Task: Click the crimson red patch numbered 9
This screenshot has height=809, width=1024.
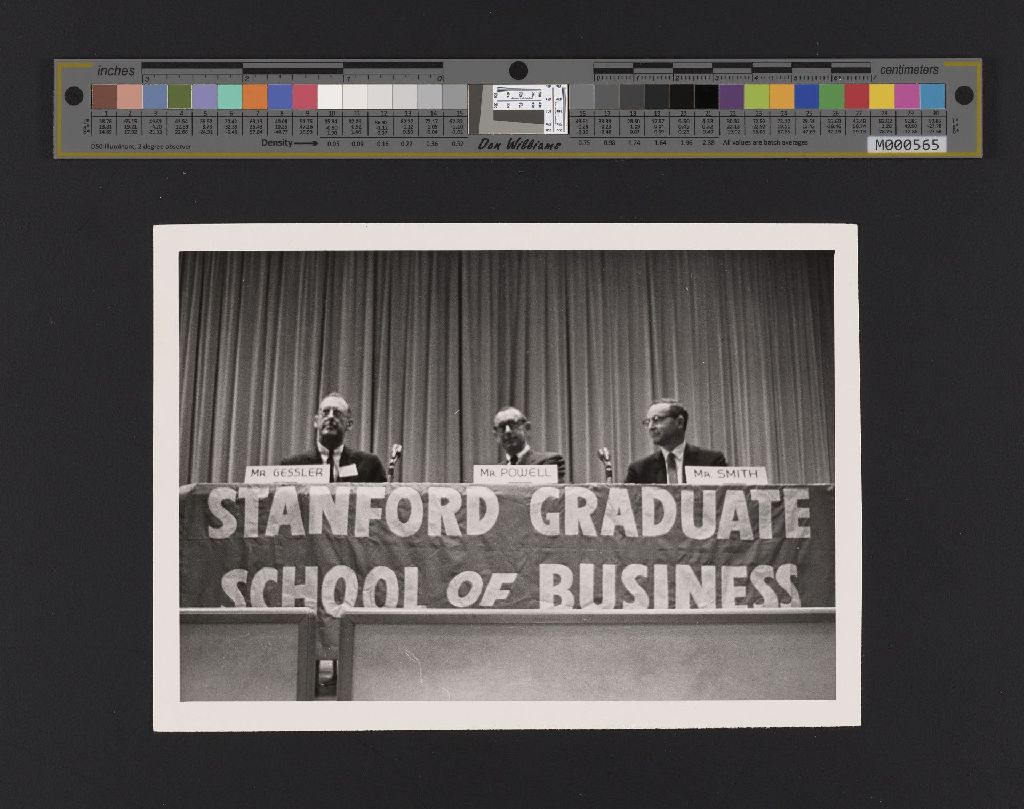Action: 305,97
